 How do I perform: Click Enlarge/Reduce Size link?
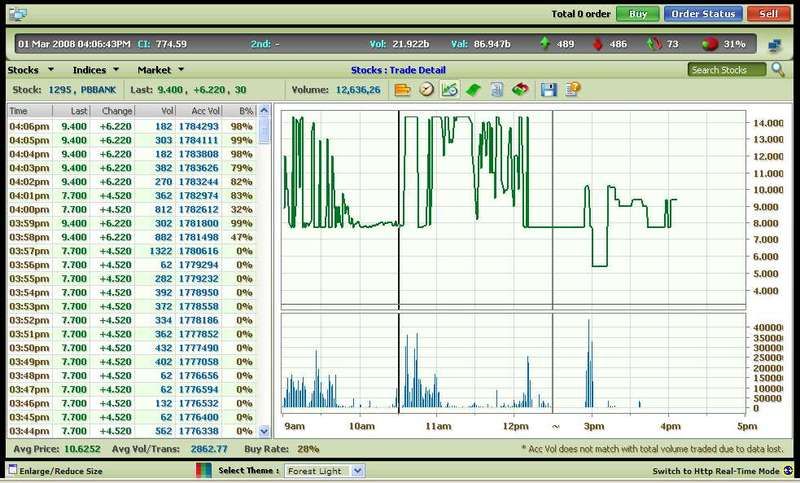click(61, 471)
